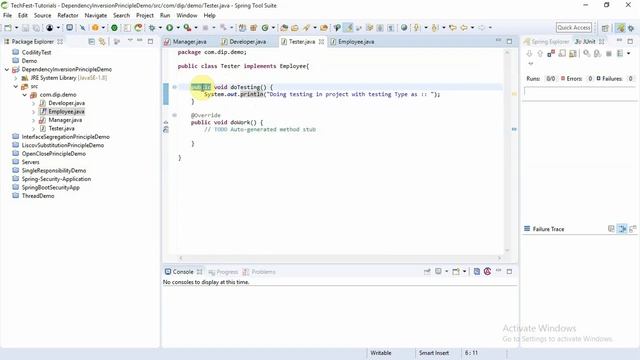Viewport: 640px width, 360px height.
Task: Click the Quick Access search field
Action: [574, 28]
